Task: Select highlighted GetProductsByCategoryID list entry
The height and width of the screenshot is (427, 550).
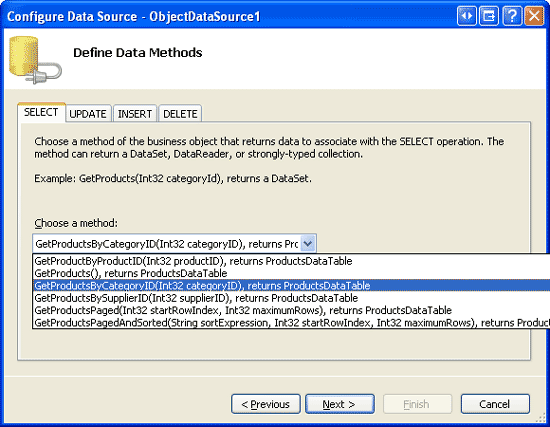Action: tap(291, 286)
